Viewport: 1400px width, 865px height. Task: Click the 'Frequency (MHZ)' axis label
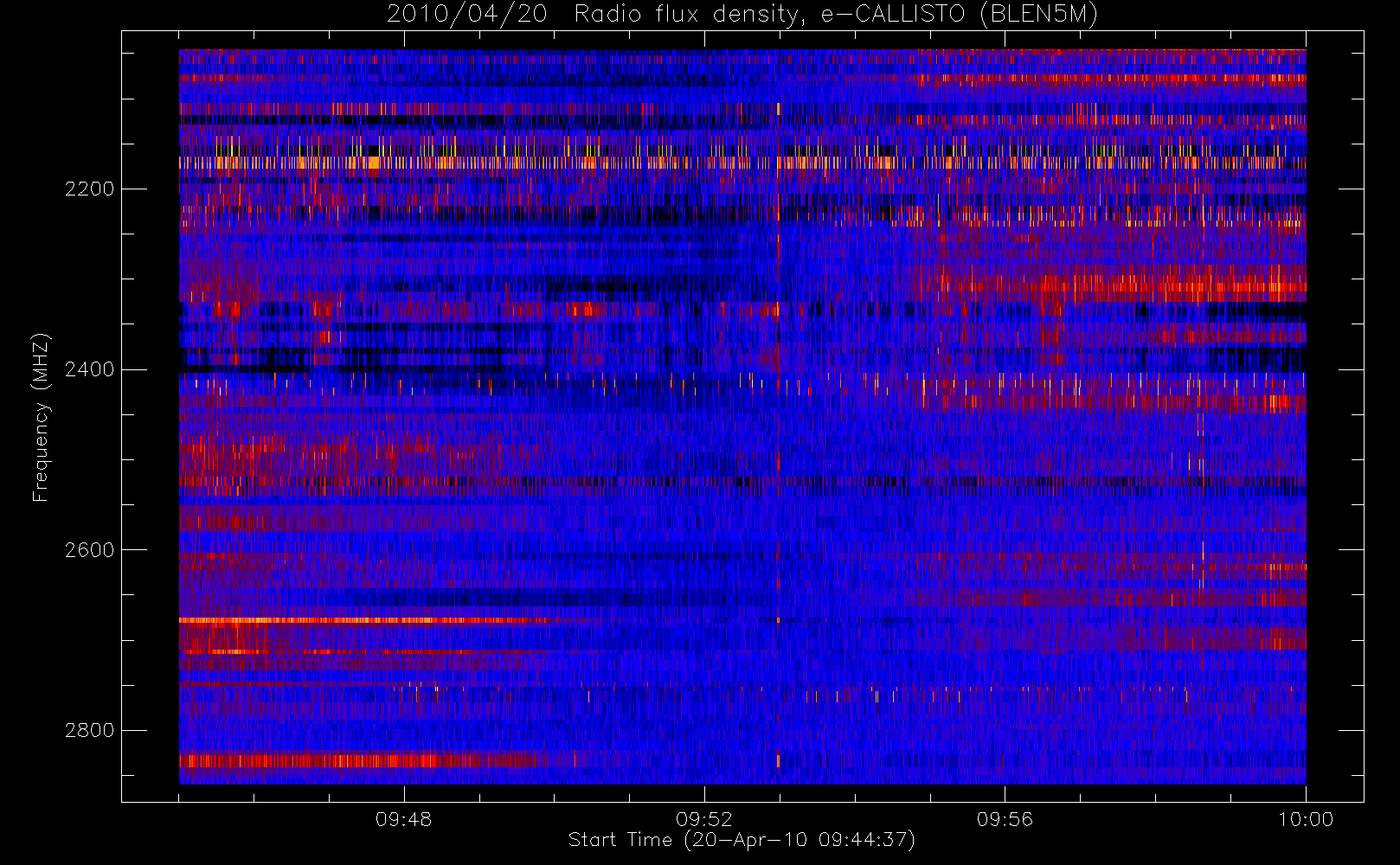click(41, 417)
